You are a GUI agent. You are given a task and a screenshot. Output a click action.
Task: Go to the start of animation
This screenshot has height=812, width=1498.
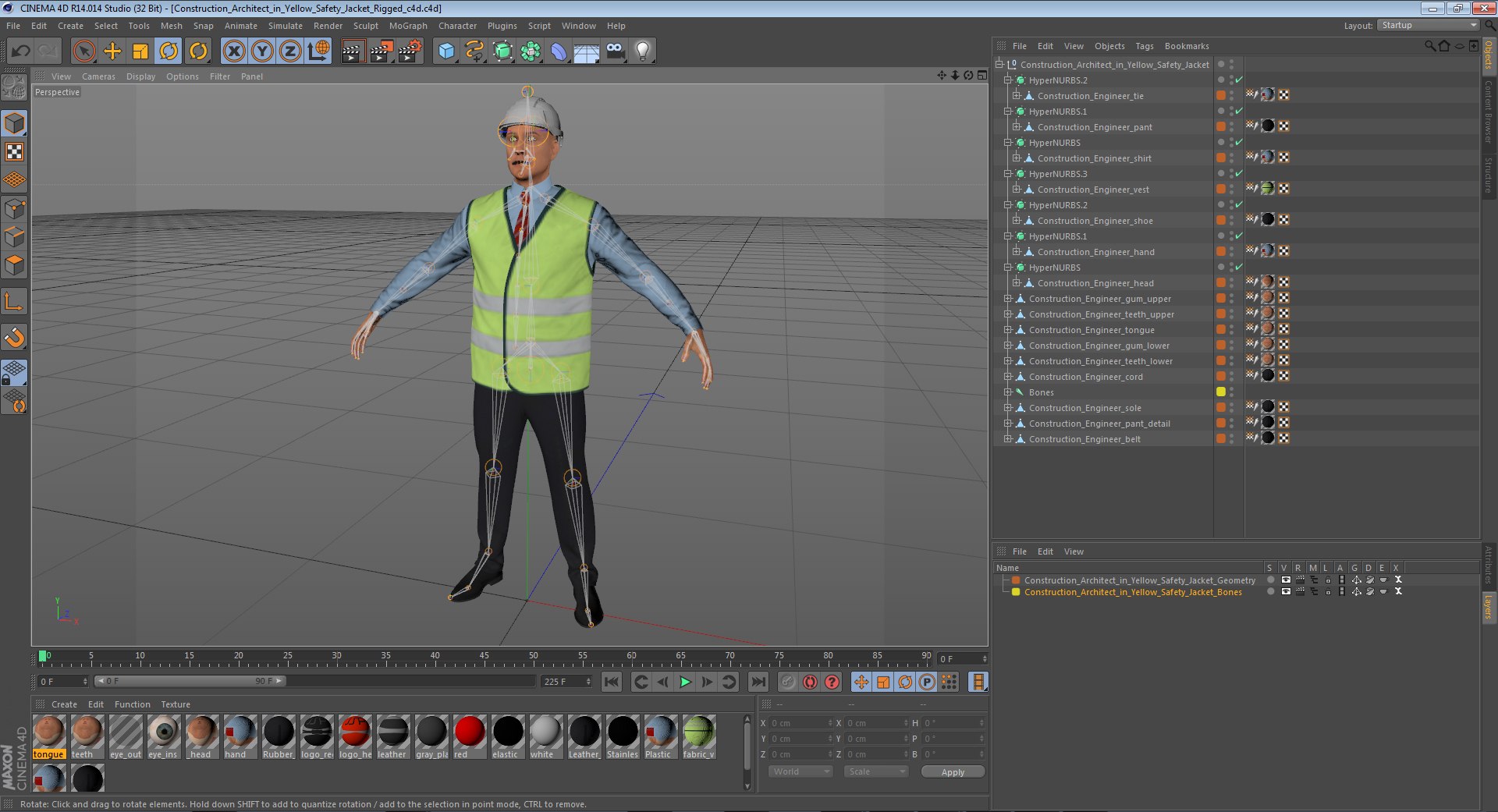click(612, 682)
